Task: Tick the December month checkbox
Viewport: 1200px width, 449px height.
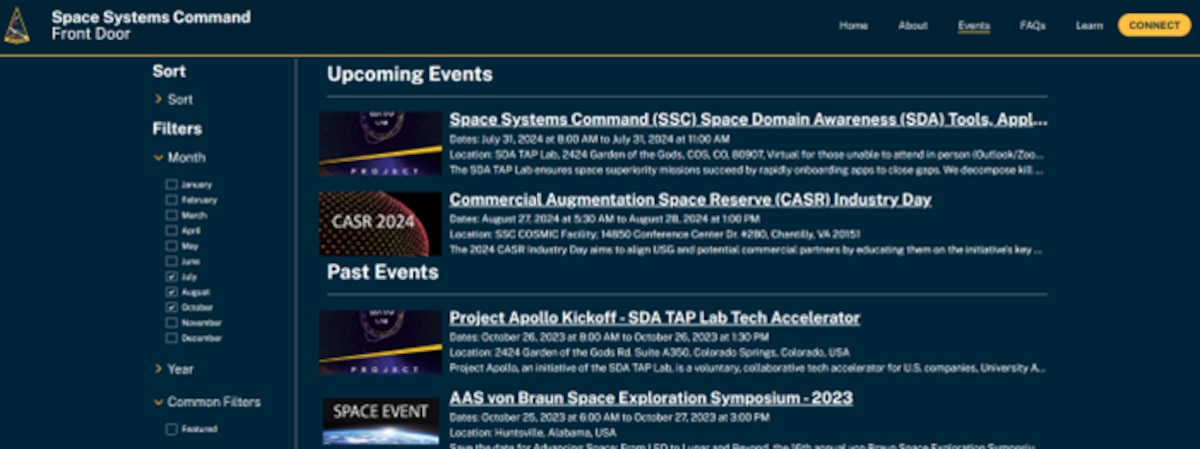Action: tap(172, 338)
